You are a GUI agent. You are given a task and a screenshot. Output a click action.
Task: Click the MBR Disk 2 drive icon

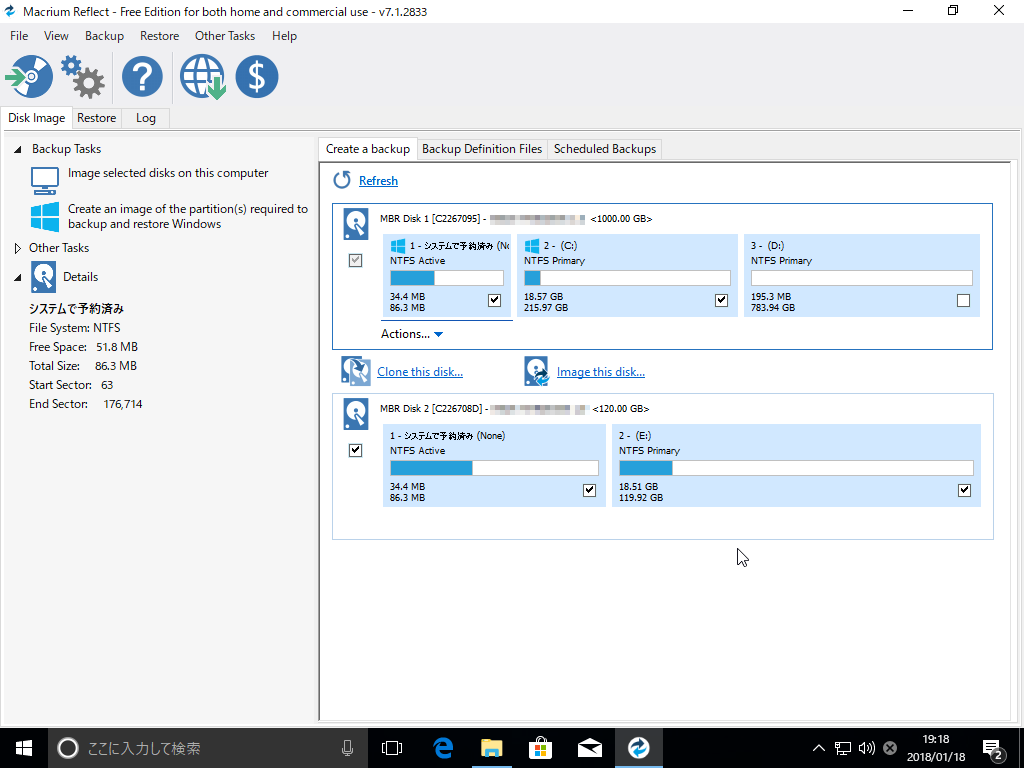pos(356,414)
